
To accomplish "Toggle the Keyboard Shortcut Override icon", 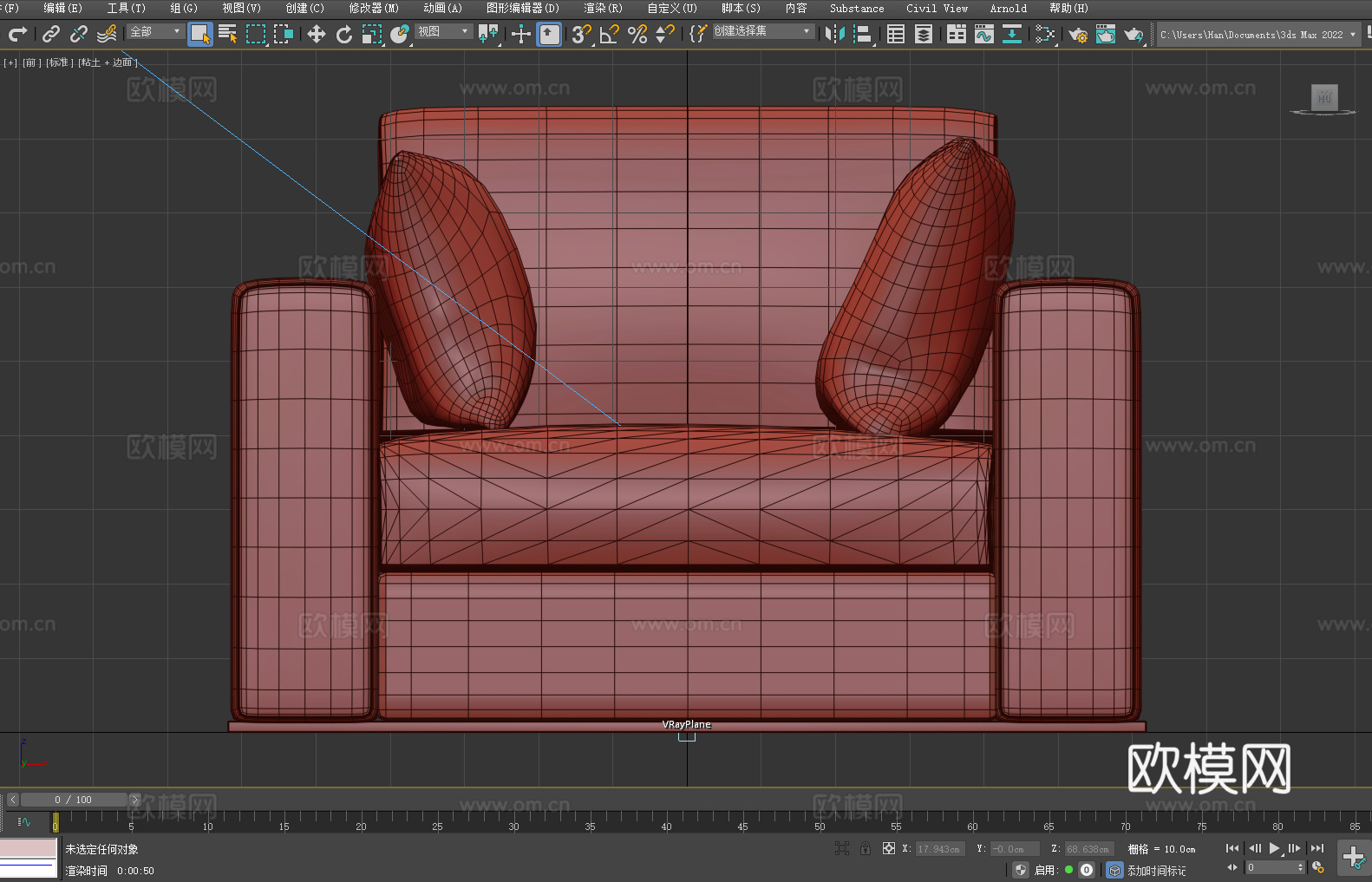I will click(550, 34).
